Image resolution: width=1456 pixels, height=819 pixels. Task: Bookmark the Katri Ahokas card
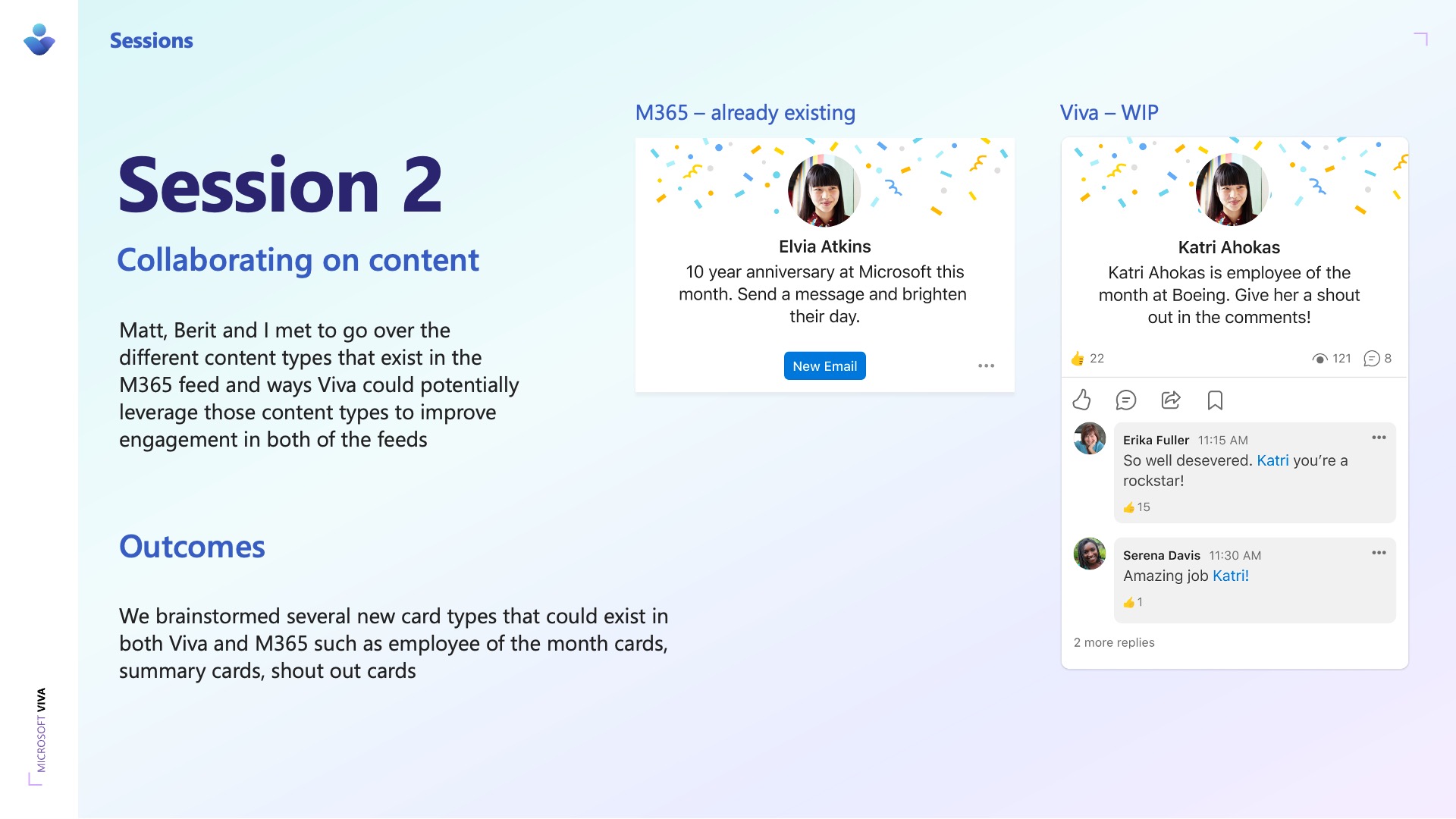[x=1215, y=400]
